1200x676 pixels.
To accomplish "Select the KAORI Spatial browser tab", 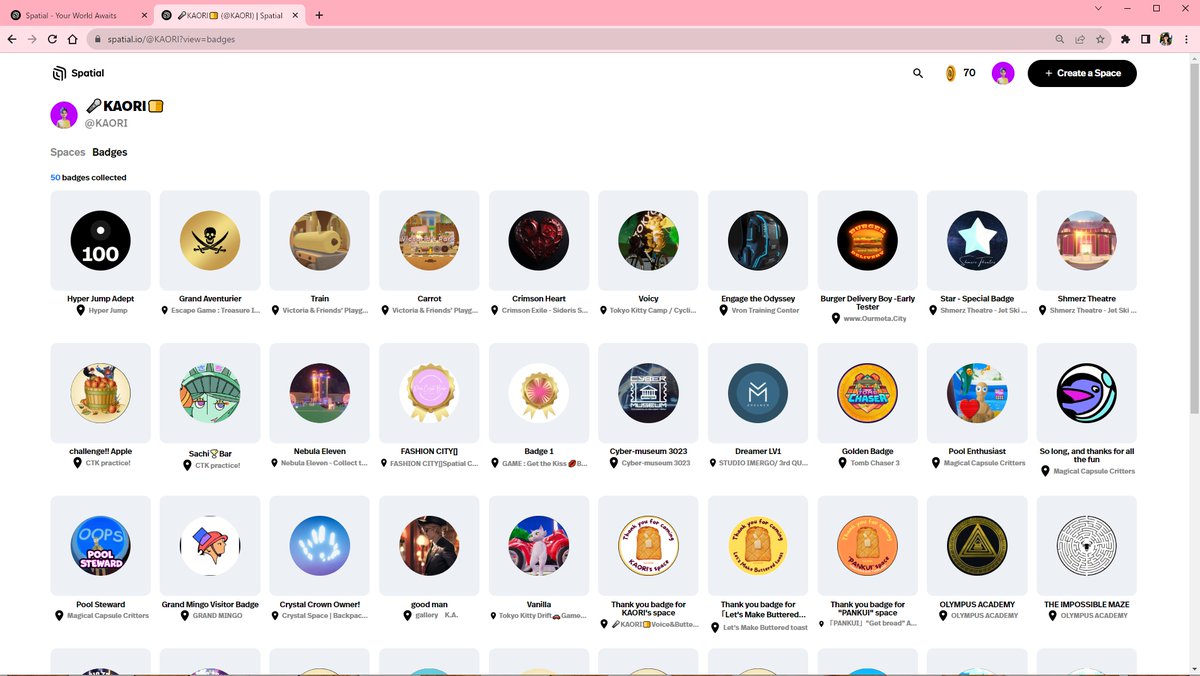I will click(230, 15).
